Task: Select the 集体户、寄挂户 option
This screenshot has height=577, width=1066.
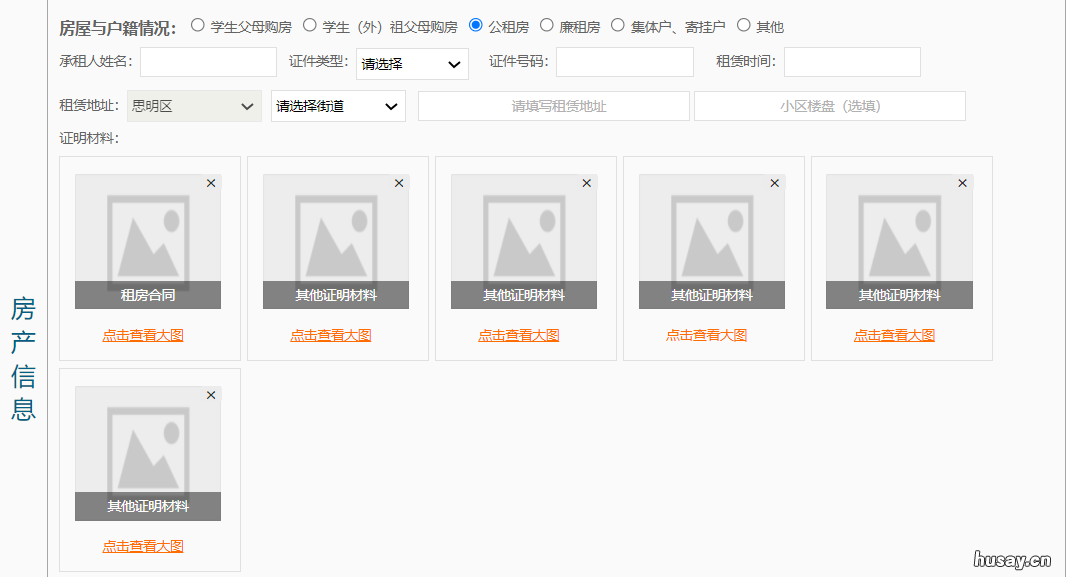Action: tap(620, 26)
